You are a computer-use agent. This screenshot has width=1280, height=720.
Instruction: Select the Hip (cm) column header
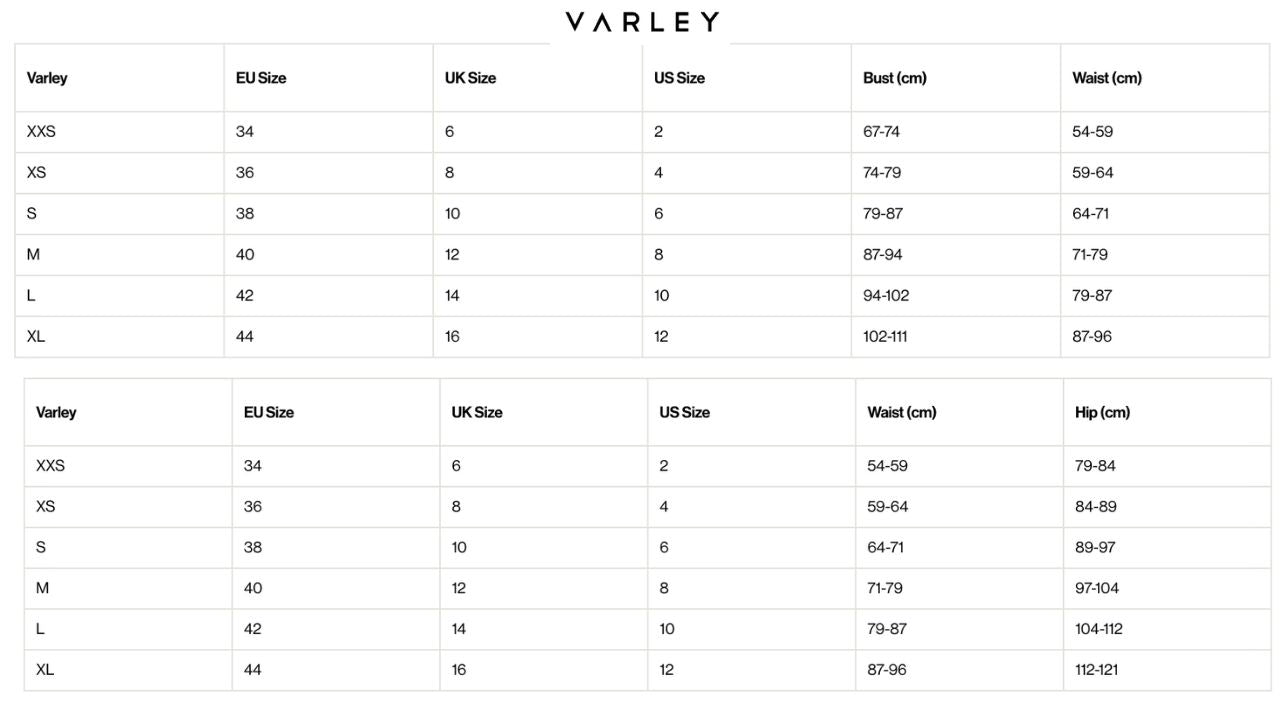click(1102, 412)
